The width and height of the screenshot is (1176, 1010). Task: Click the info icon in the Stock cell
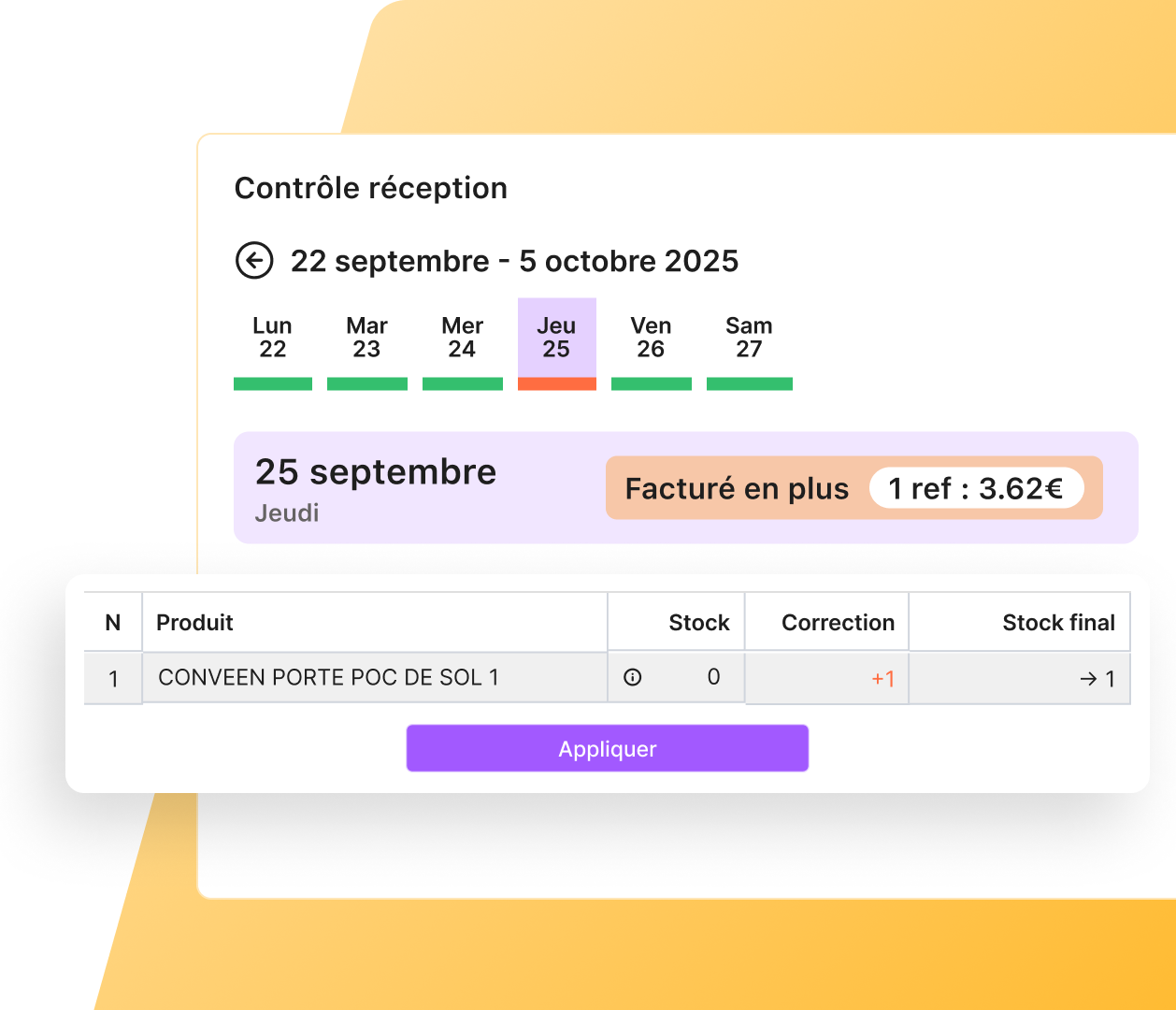click(633, 677)
